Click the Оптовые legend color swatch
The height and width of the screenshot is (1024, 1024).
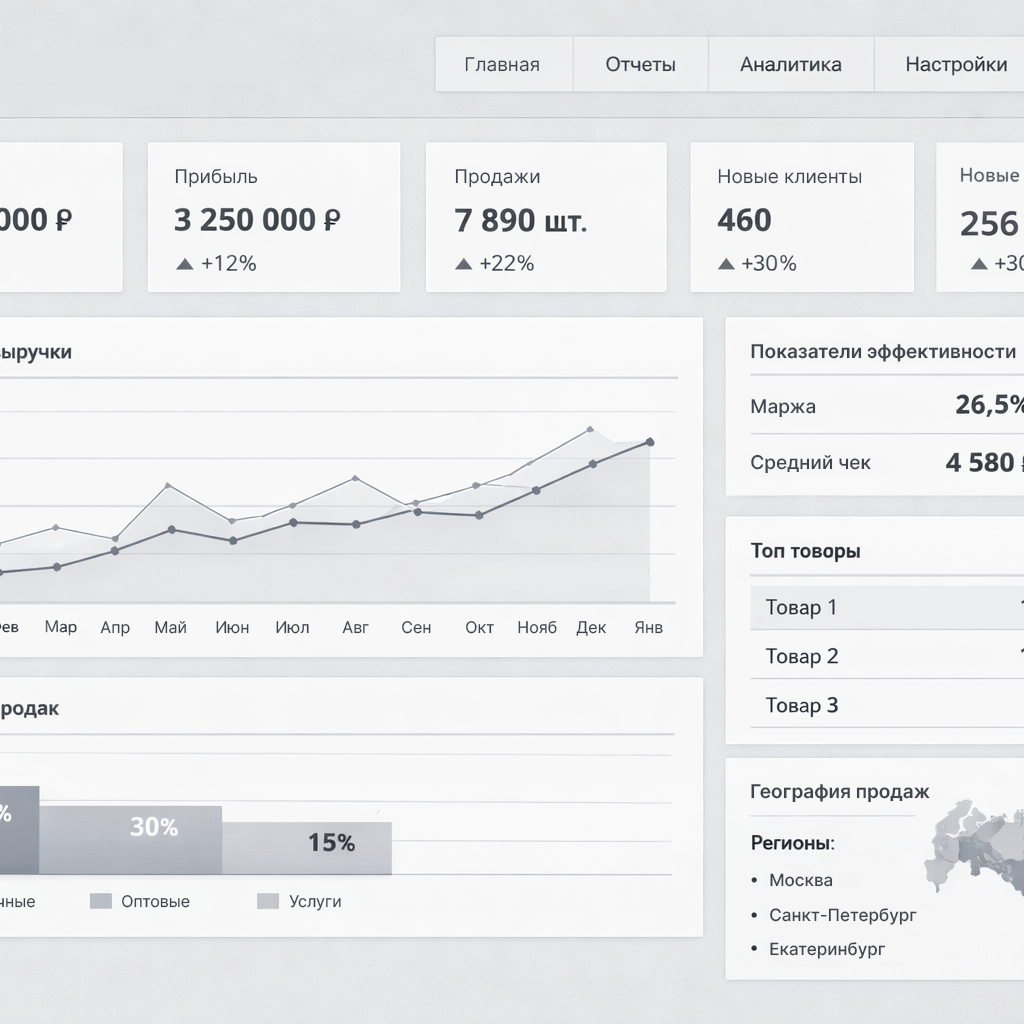[101, 901]
